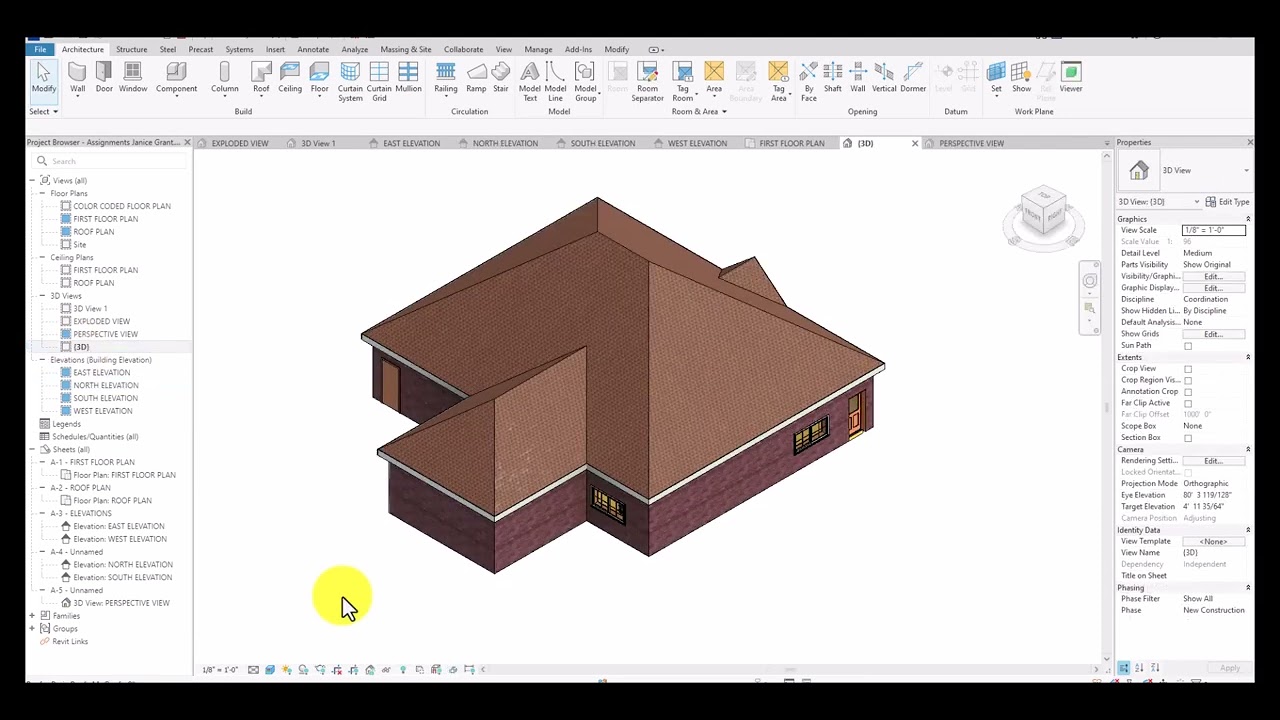Activate the Railing tool
1280x720 pixels.
click(x=445, y=78)
